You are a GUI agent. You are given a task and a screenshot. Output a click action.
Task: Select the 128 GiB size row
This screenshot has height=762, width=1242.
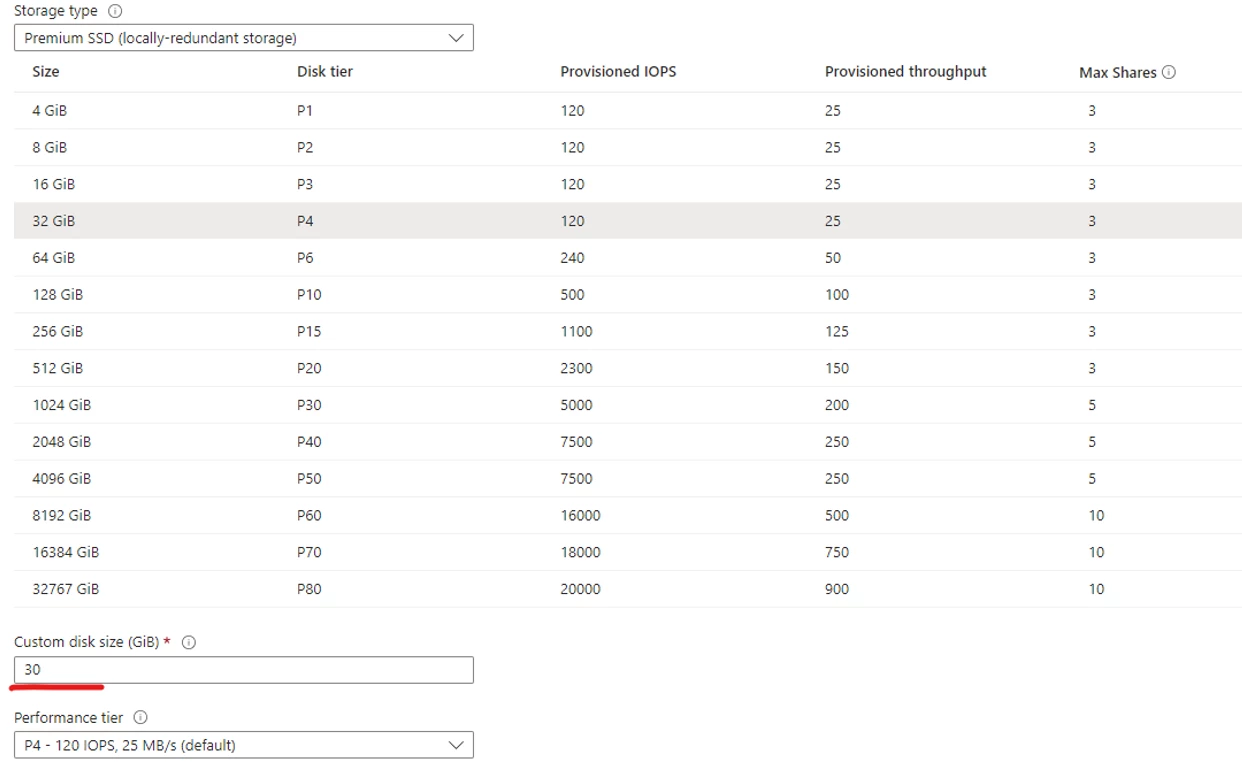[x=627, y=295]
